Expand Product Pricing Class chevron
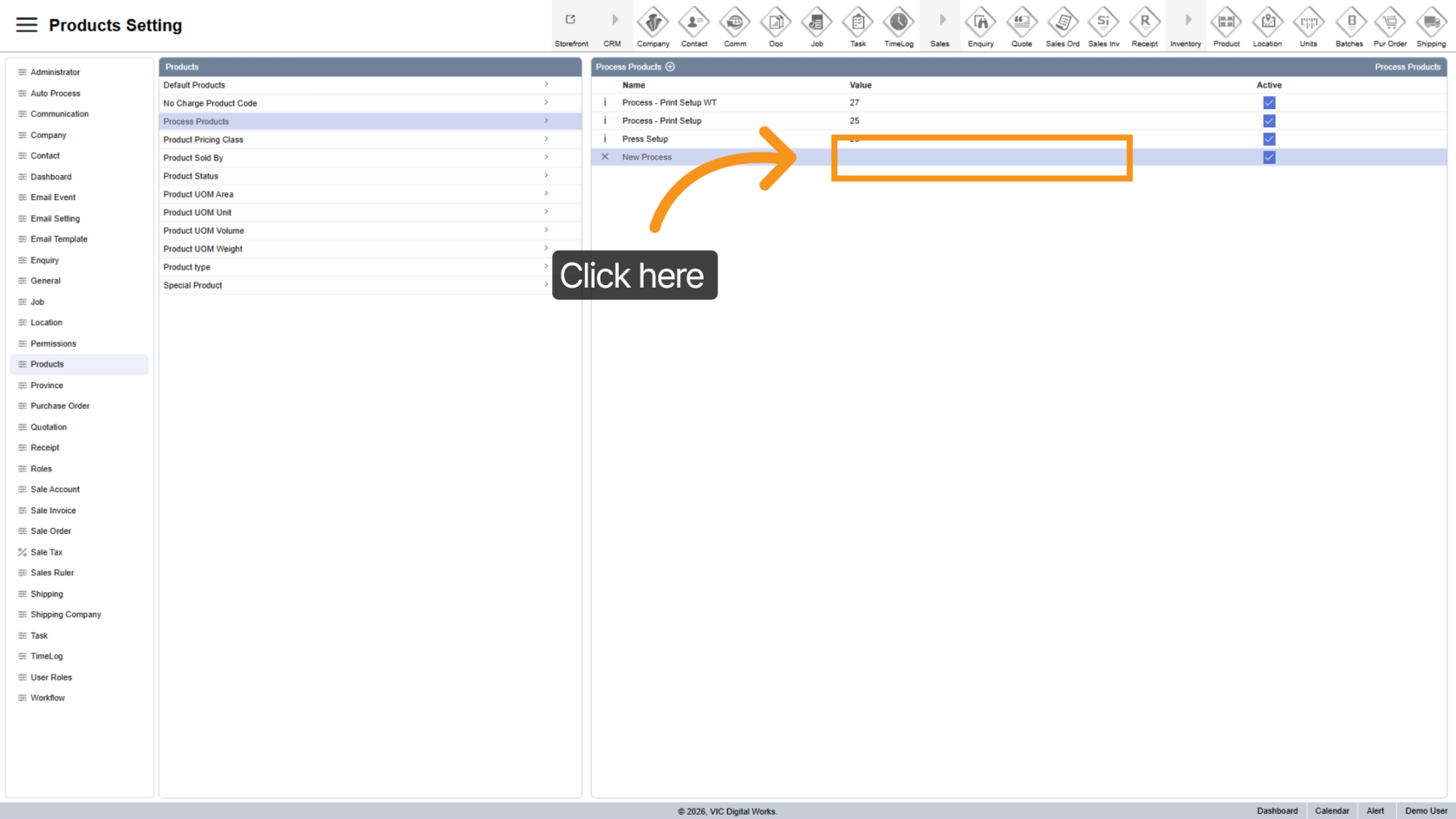This screenshot has width=1456, height=819. tap(546, 140)
